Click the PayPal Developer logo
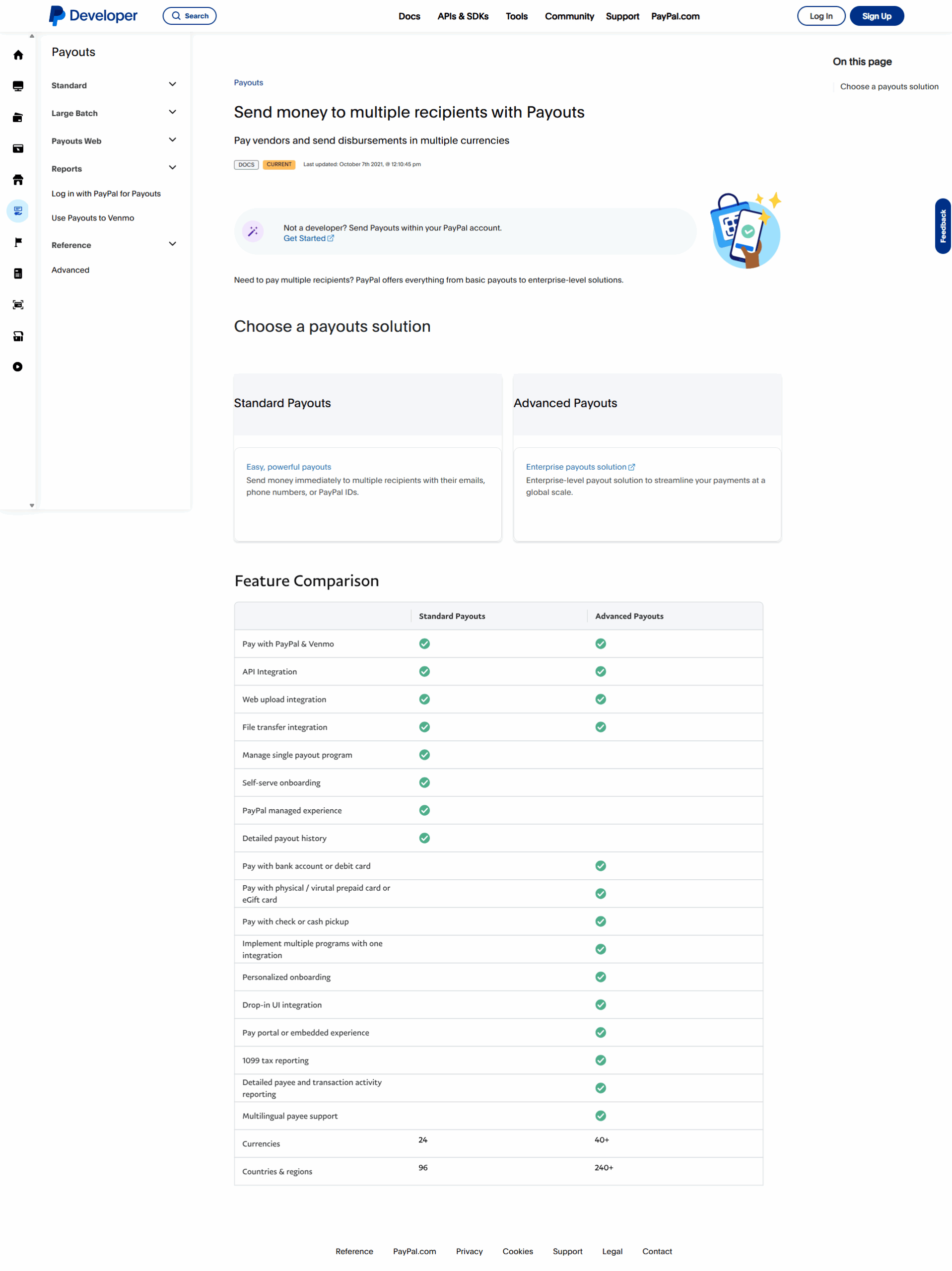Viewport: 952px width, 1271px height. [x=93, y=15]
